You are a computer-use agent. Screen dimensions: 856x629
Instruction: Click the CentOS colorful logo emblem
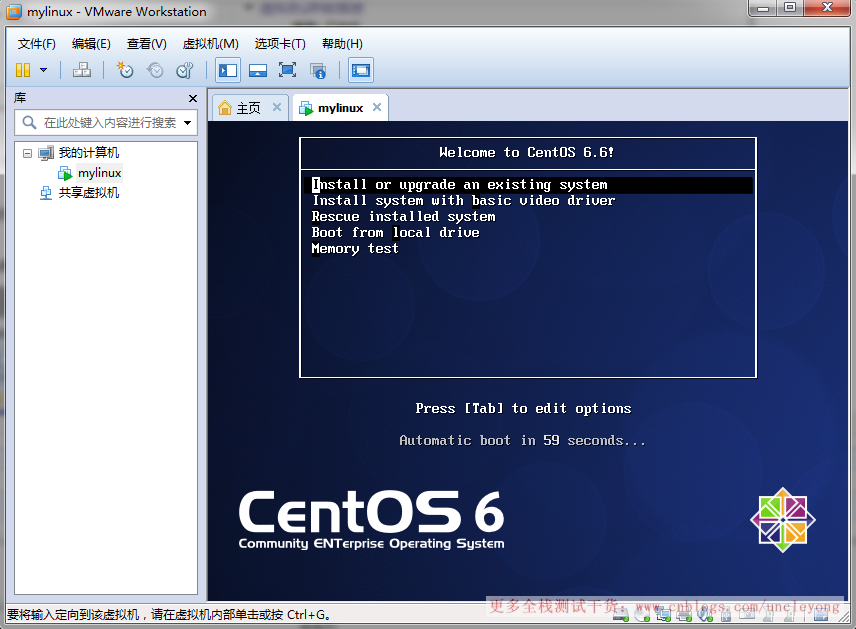pyautogui.click(x=783, y=520)
